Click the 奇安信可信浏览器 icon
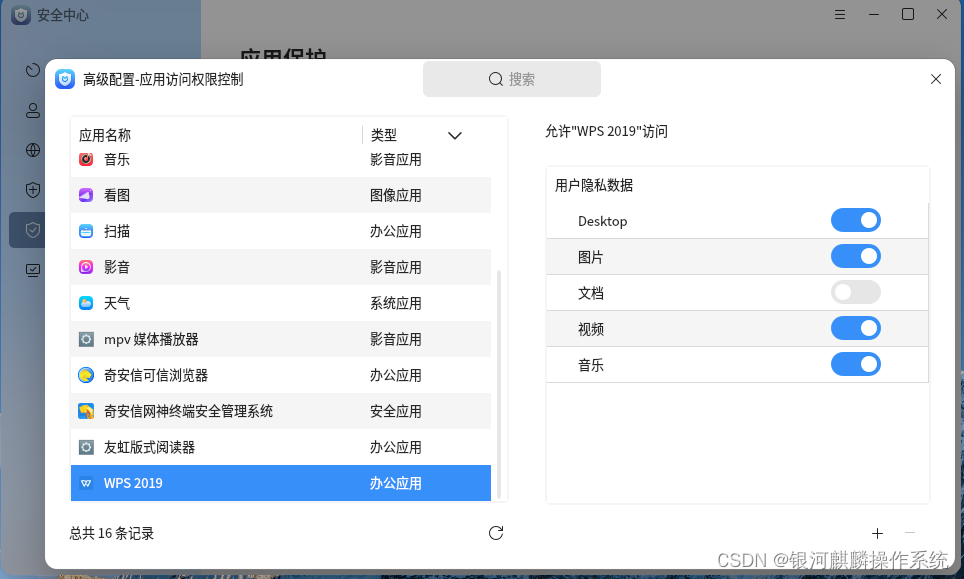This screenshot has height=579, width=964. [x=86, y=375]
